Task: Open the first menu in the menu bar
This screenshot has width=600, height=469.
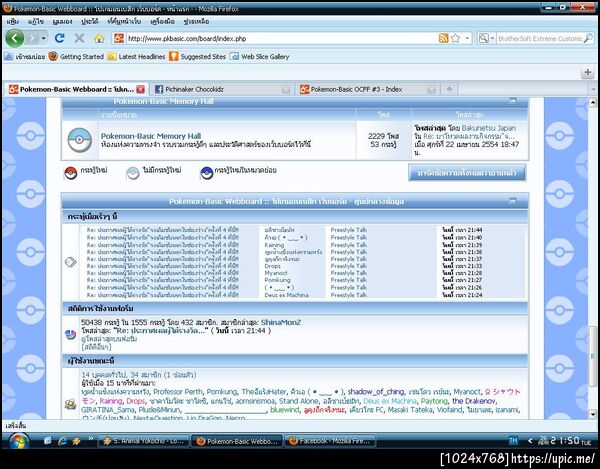Action: pos(13,21)
